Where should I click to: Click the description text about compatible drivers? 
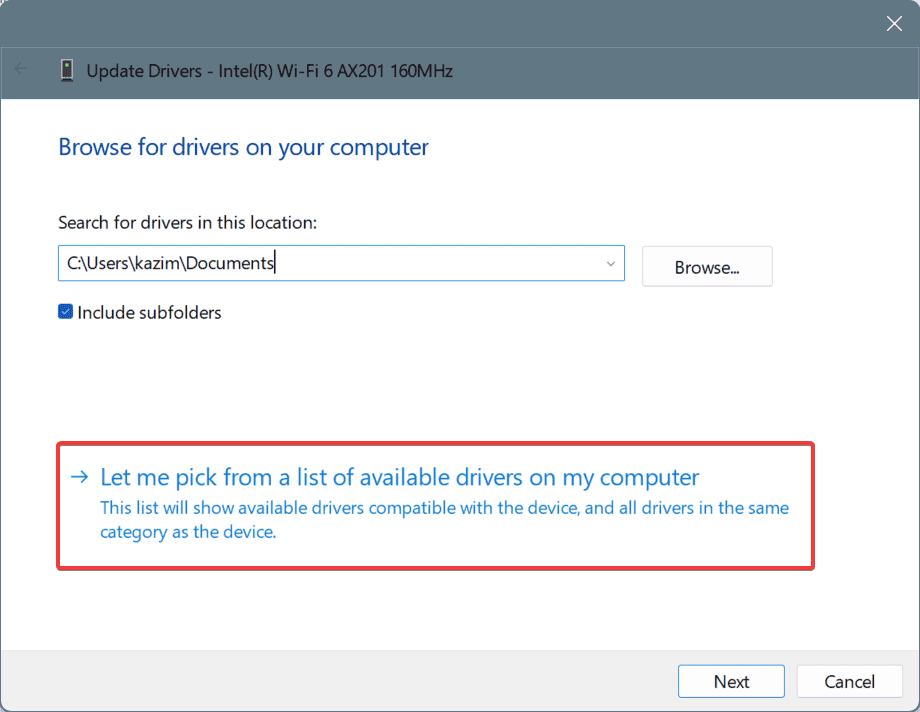(x=444, y=519)
